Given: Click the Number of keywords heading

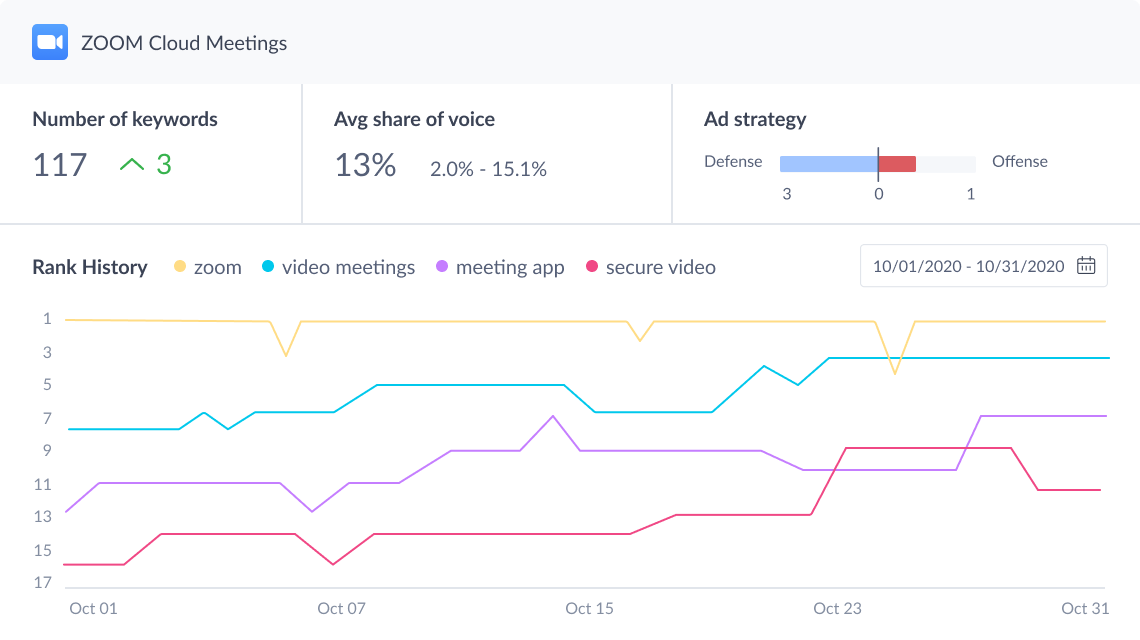Looking at the screenshot, I should coord(125,119).
